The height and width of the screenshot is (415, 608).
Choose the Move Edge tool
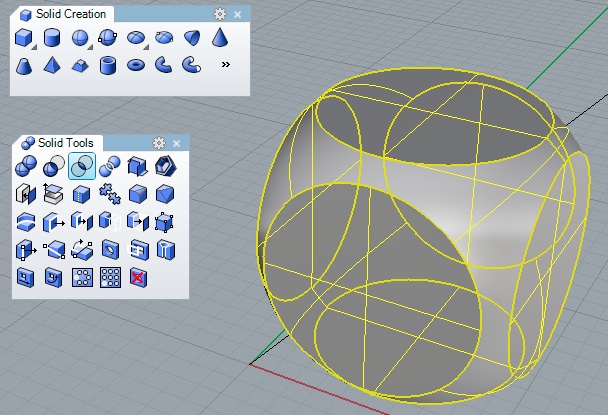(x=26, y=250)
